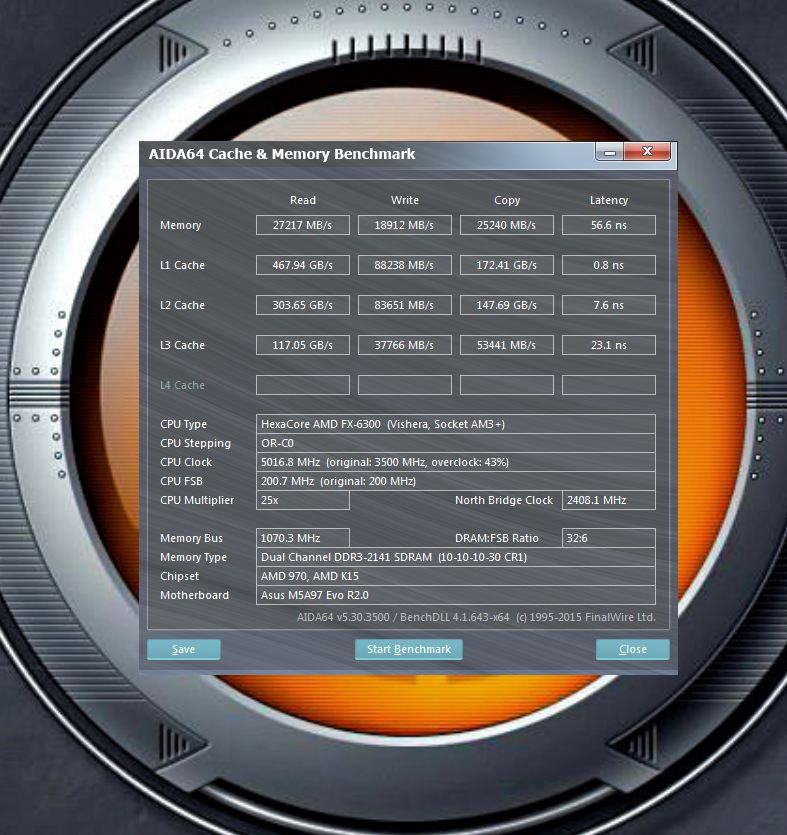787x835 pixels.
Task: Select L3 Cache Latency 23.1 ns
Action: pyautogui.click(x=609, y=345)
